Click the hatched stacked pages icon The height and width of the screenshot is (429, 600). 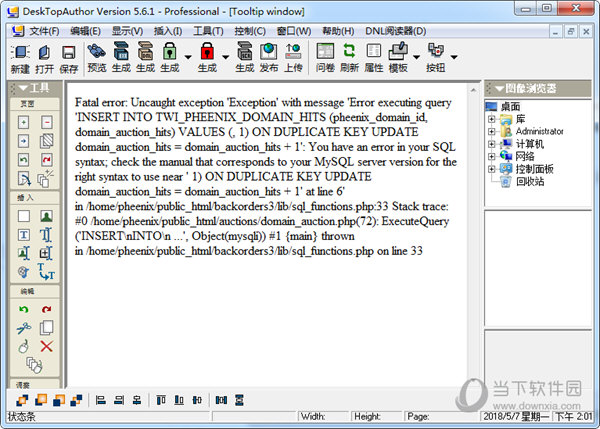[46, 141]
